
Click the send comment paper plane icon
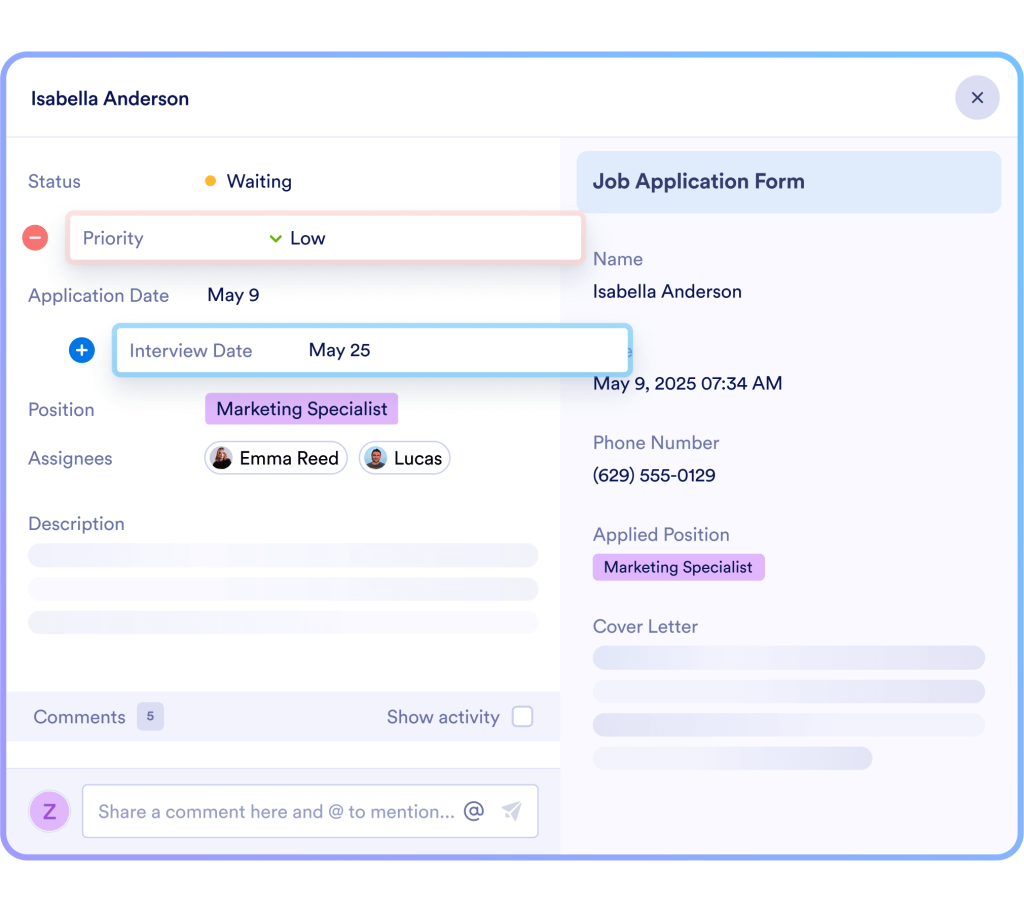click(512, 811)
